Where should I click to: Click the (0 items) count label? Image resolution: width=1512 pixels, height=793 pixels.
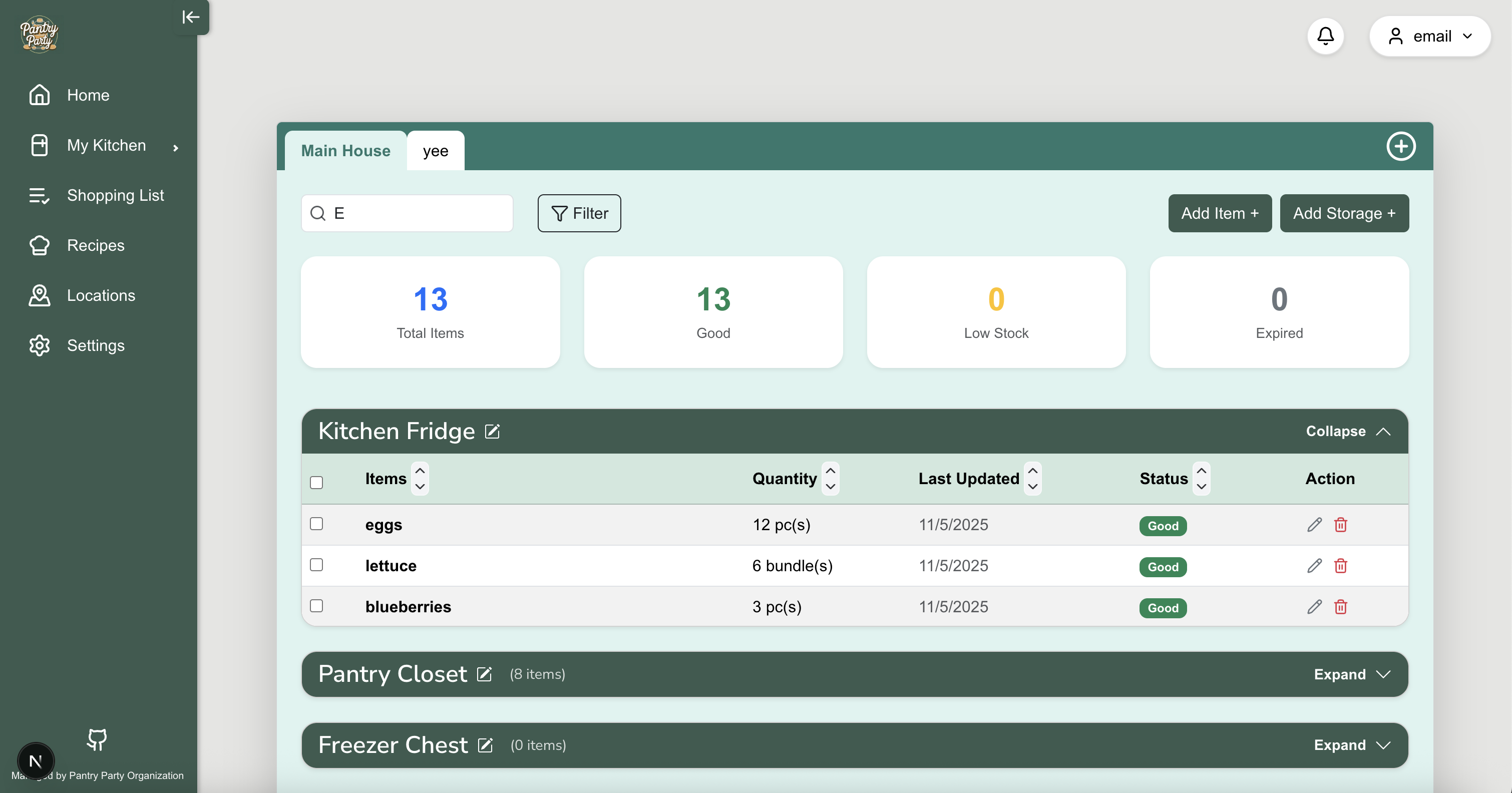[538, 745]
